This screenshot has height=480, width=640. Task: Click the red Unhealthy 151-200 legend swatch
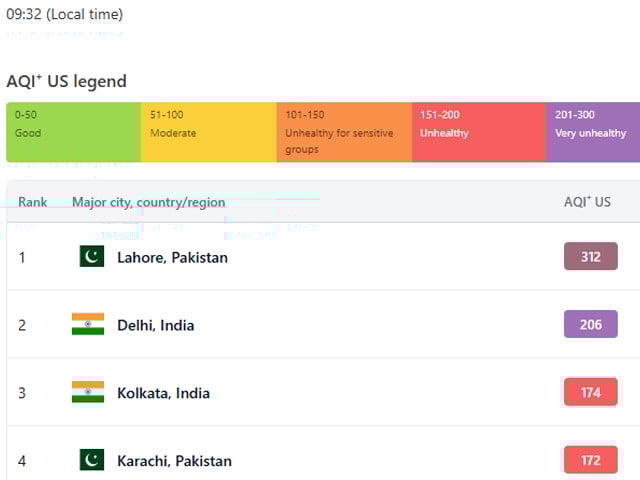(x=478, y=132)
